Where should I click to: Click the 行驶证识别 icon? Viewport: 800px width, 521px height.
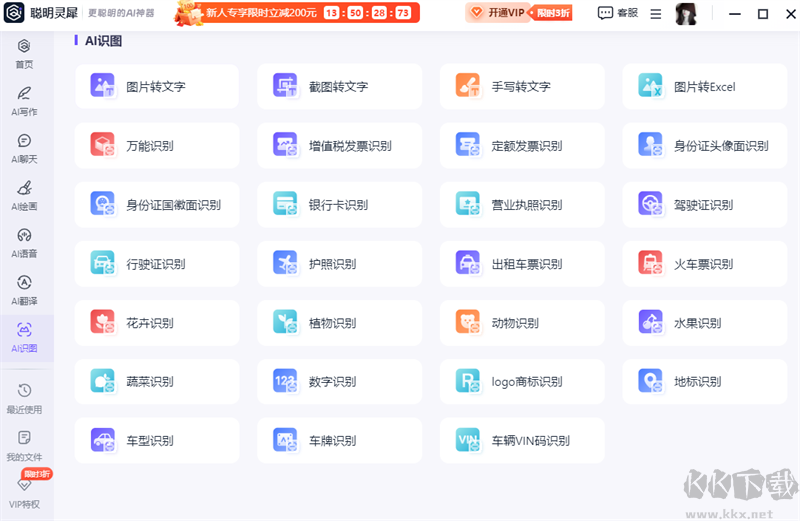coord(103,263)
